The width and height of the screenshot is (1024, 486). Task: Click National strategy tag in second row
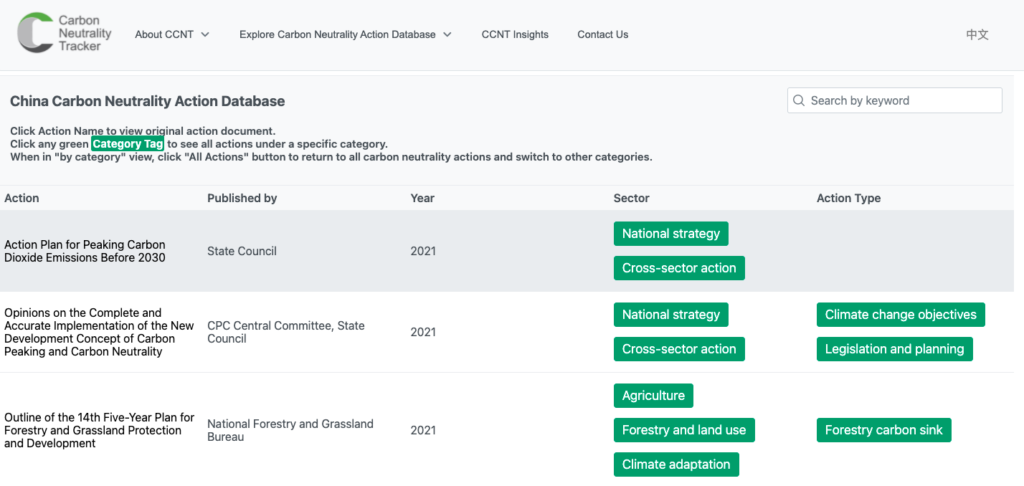point(670,315)
